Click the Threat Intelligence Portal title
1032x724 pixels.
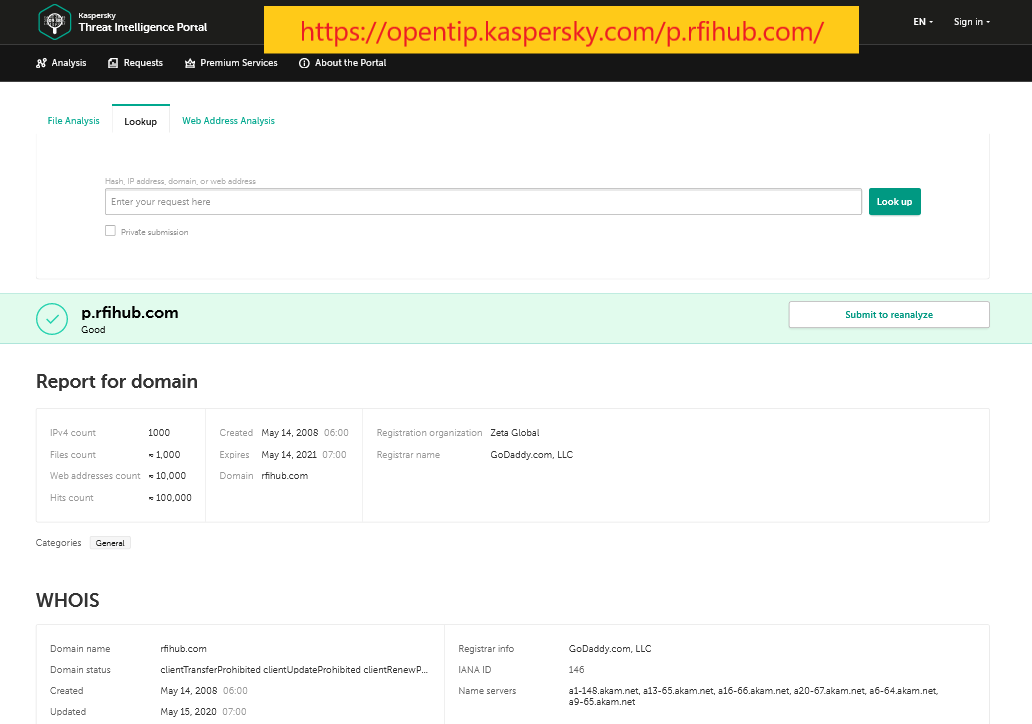(143, 27)
